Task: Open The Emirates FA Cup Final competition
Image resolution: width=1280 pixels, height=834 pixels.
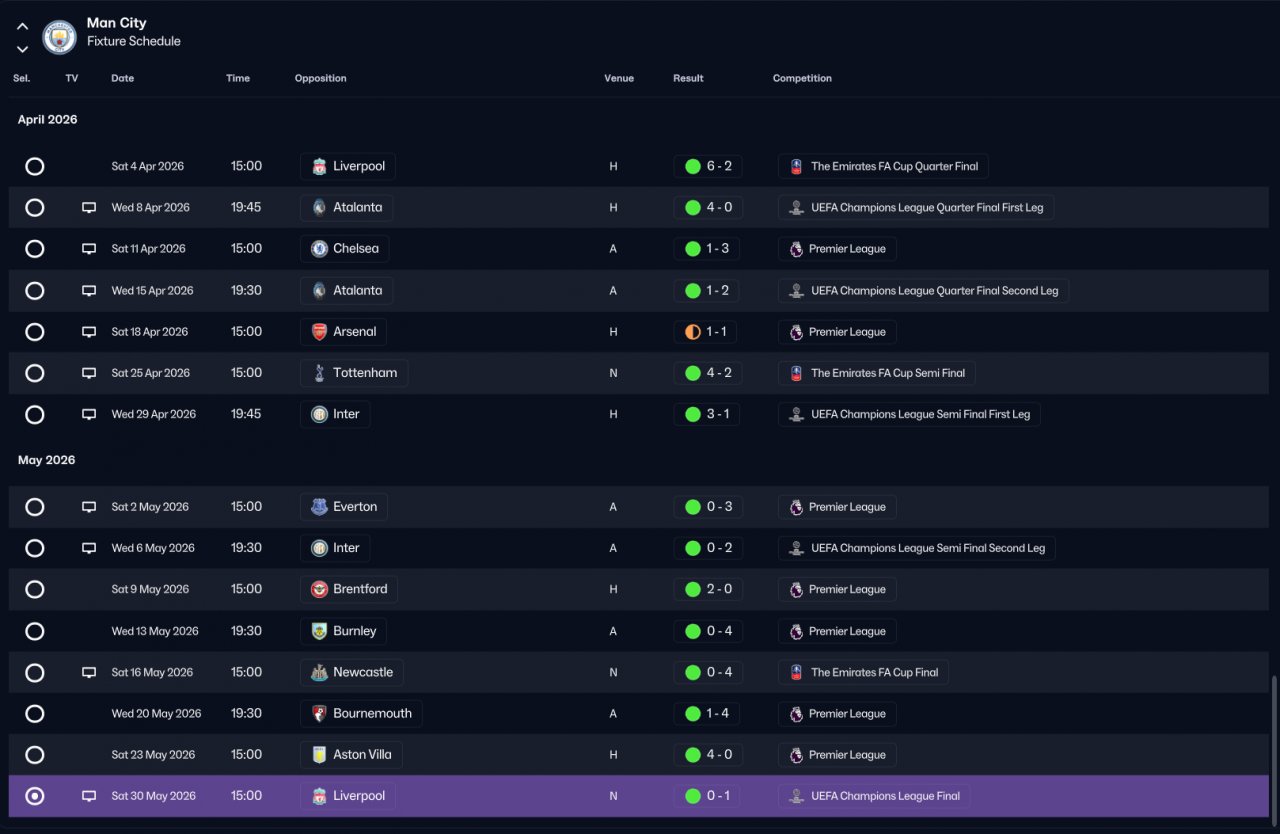Action: [x=863, y=672]
